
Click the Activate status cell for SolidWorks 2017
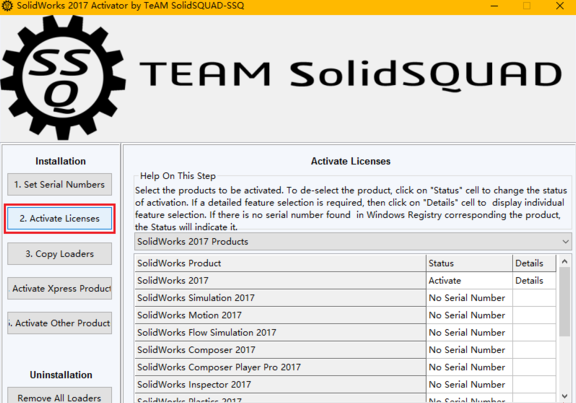click(x=469, y=281)
